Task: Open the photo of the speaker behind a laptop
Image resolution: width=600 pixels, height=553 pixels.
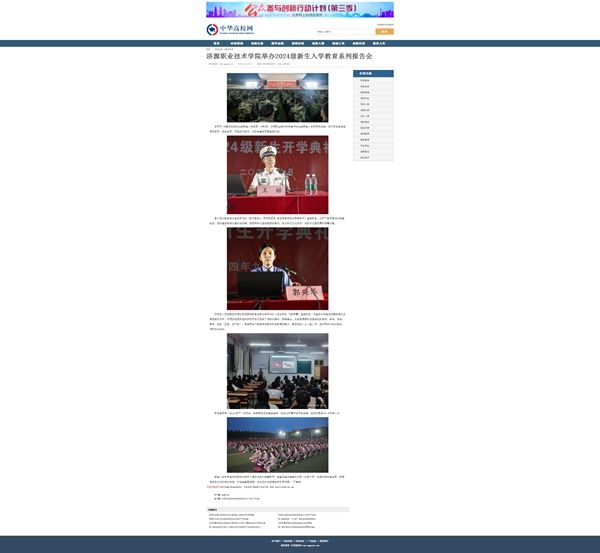Action: 277,270
